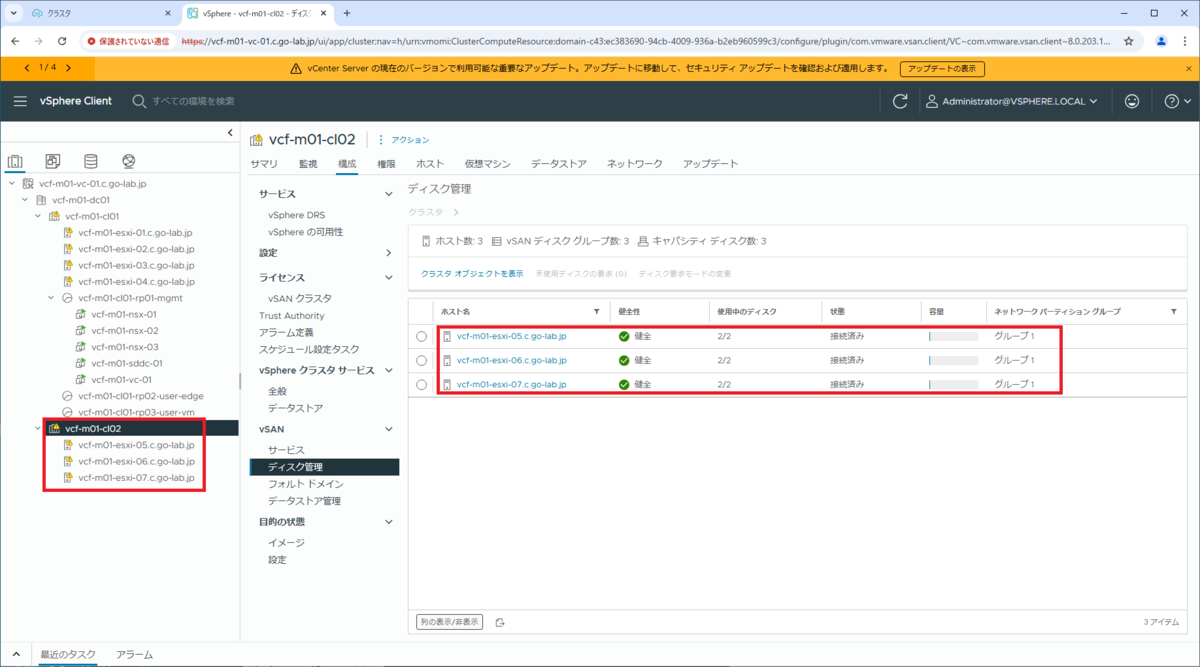Image resolution: width=1200 pixels, height=667 pixels.
Task: Select radio button for vcf-m01-esxi-05 row
Action: tap(421, 336)
